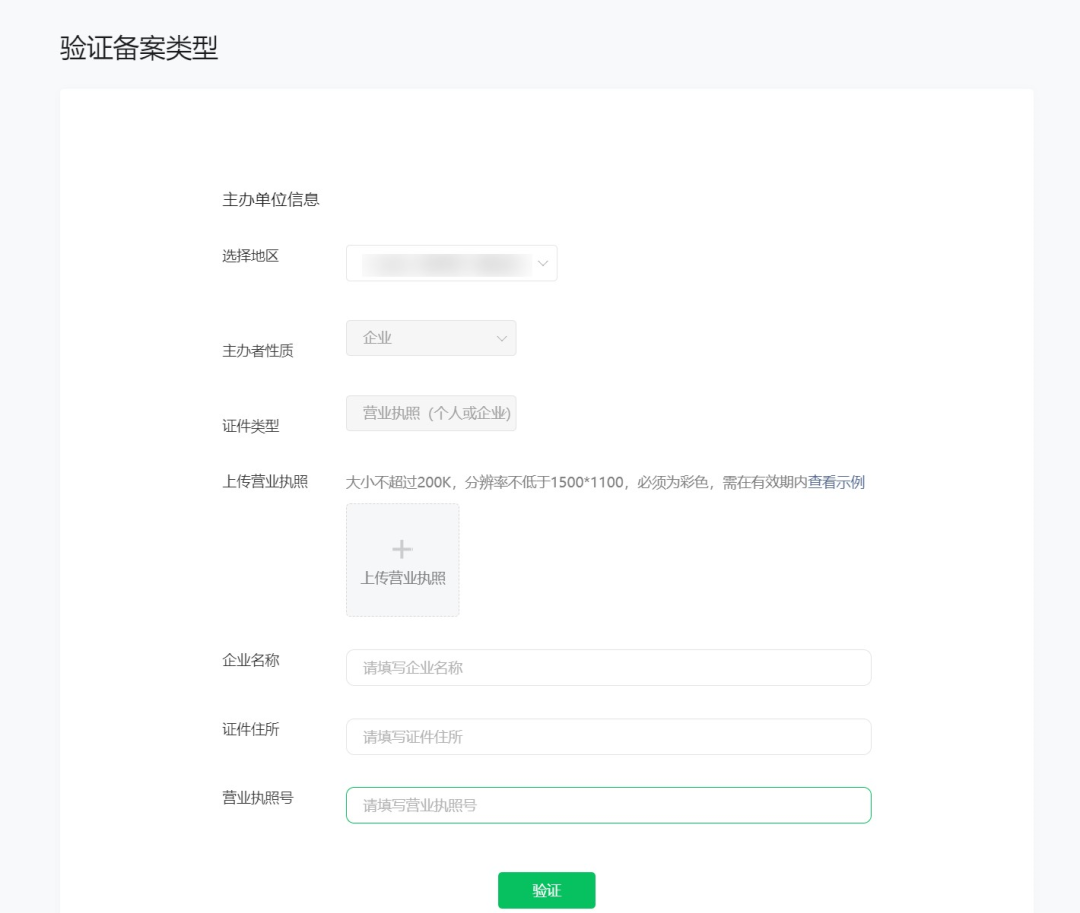The width and height of the screenshot is (1080, 913).
Task: Open the 查看示例 link
Action: (x=836, y=482)
